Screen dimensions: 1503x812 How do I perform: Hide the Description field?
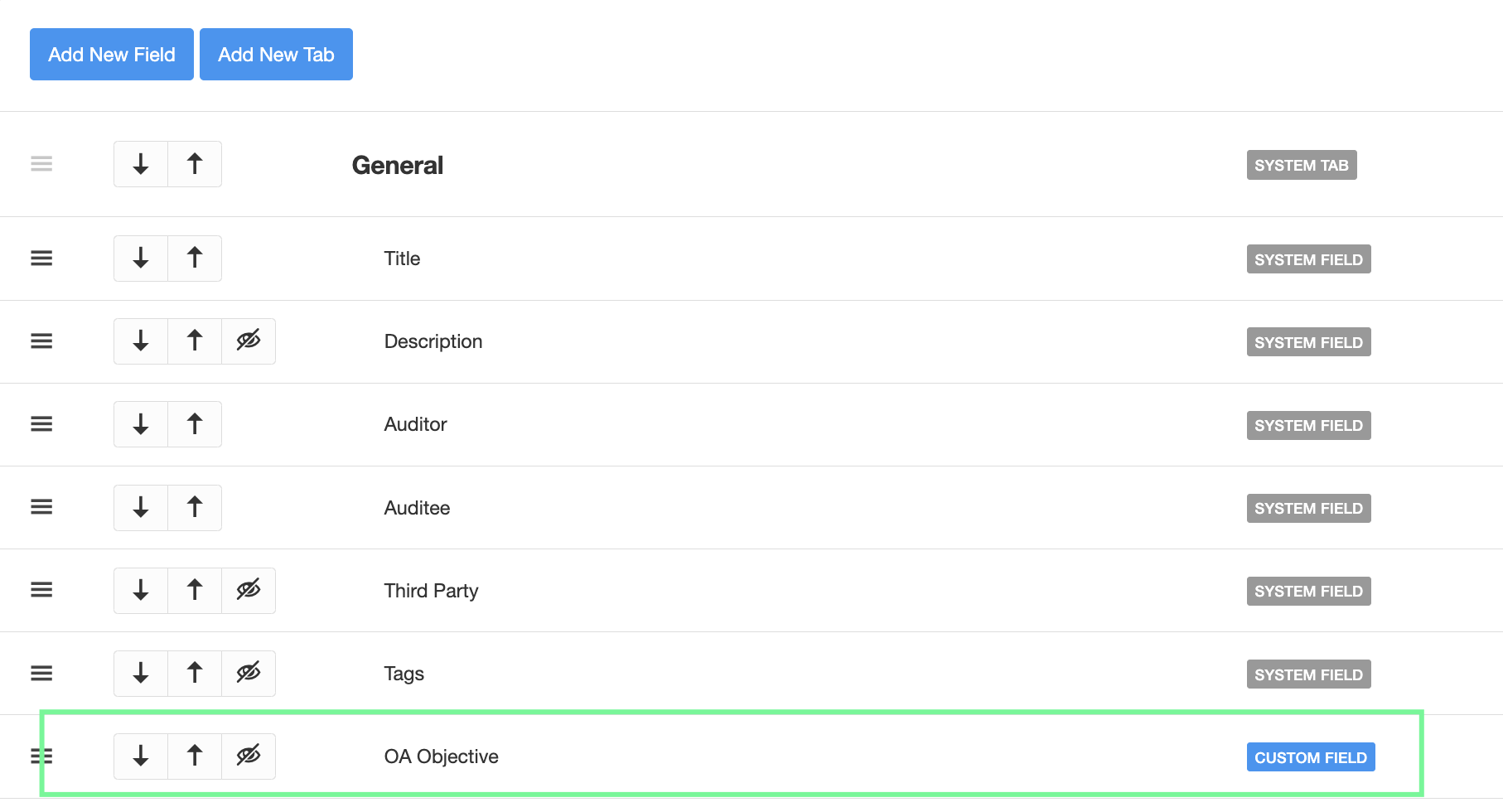tap(249, 341)
